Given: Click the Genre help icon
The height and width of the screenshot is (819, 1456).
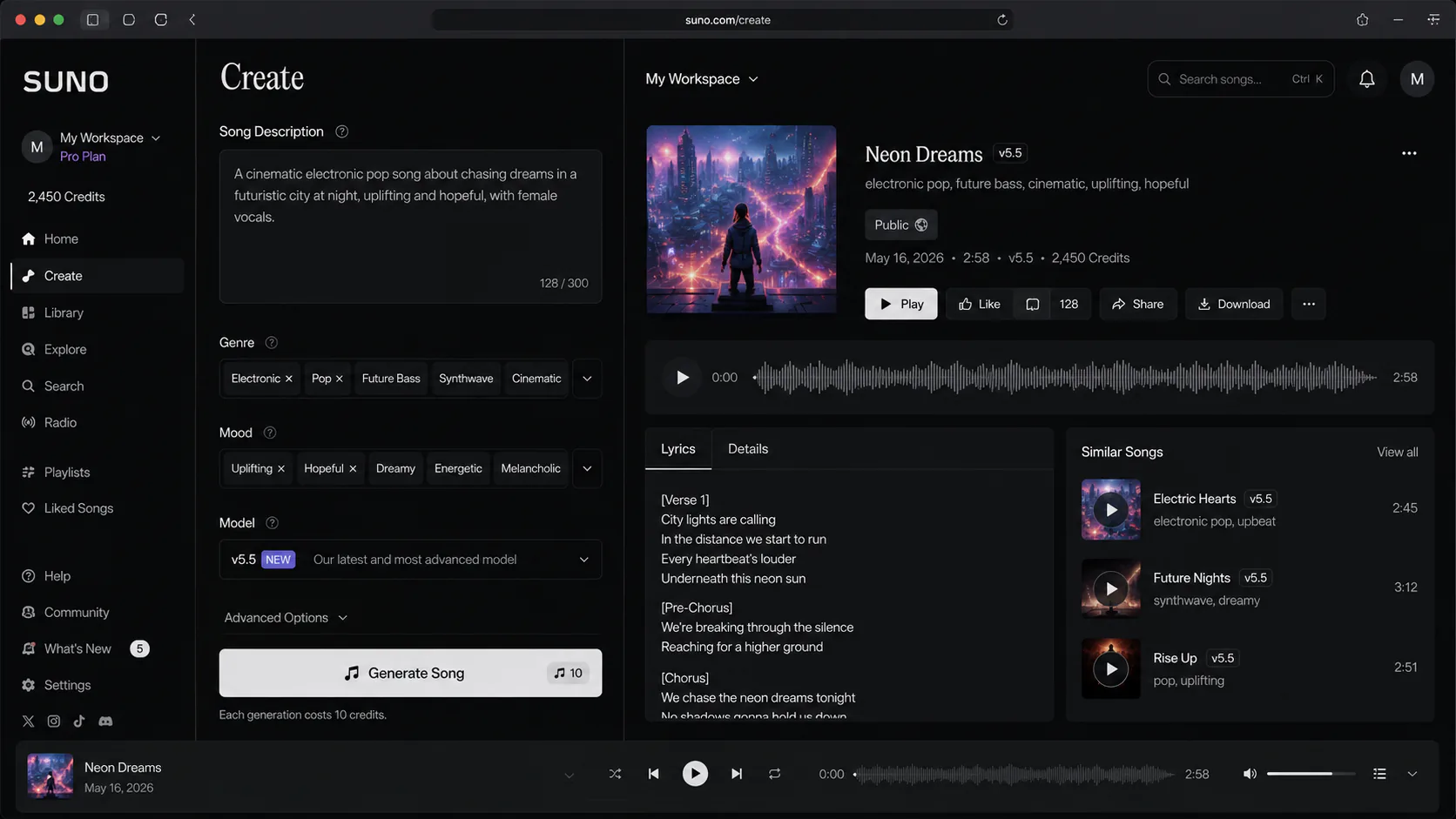Looking at the screenshot, I should coord(272,343).
